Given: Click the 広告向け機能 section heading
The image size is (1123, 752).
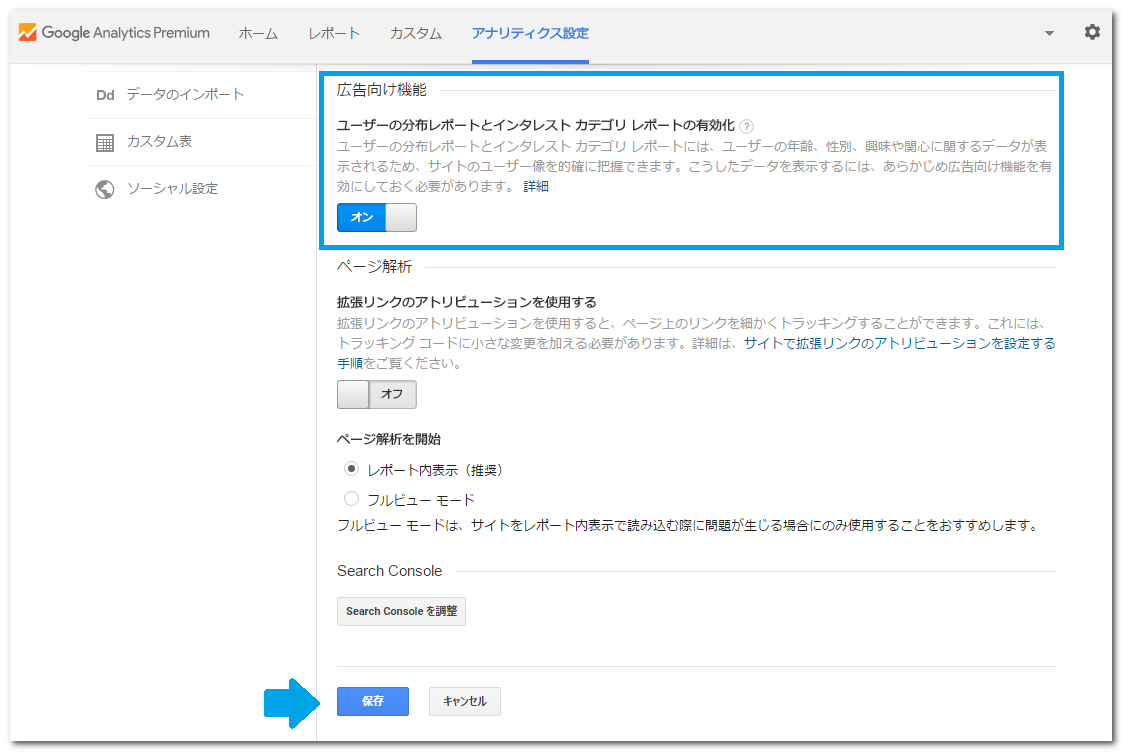Looking at the screenshot, I should tap(382, 90).
